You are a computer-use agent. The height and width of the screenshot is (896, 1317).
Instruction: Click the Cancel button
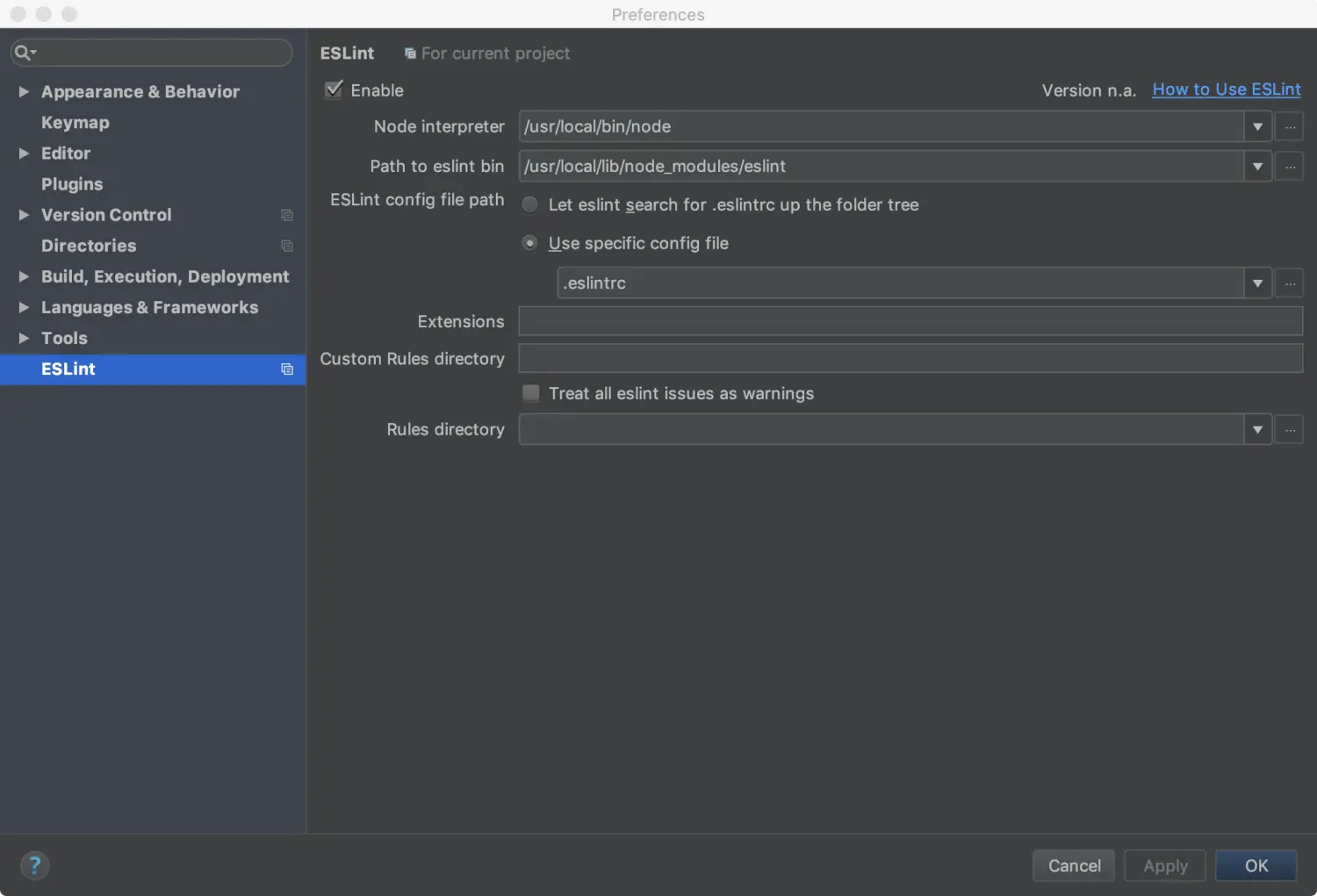pyautogui.click(x=1074, y=865)
